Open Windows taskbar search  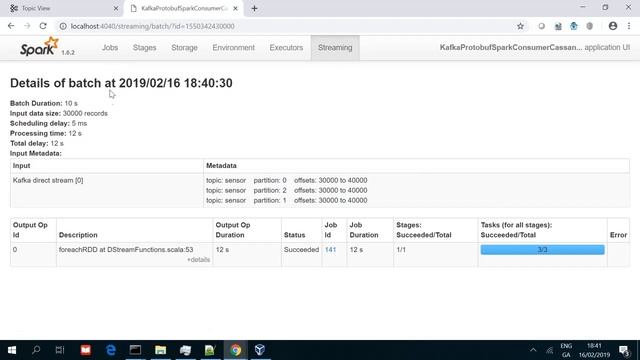click(x=36, y=350)
